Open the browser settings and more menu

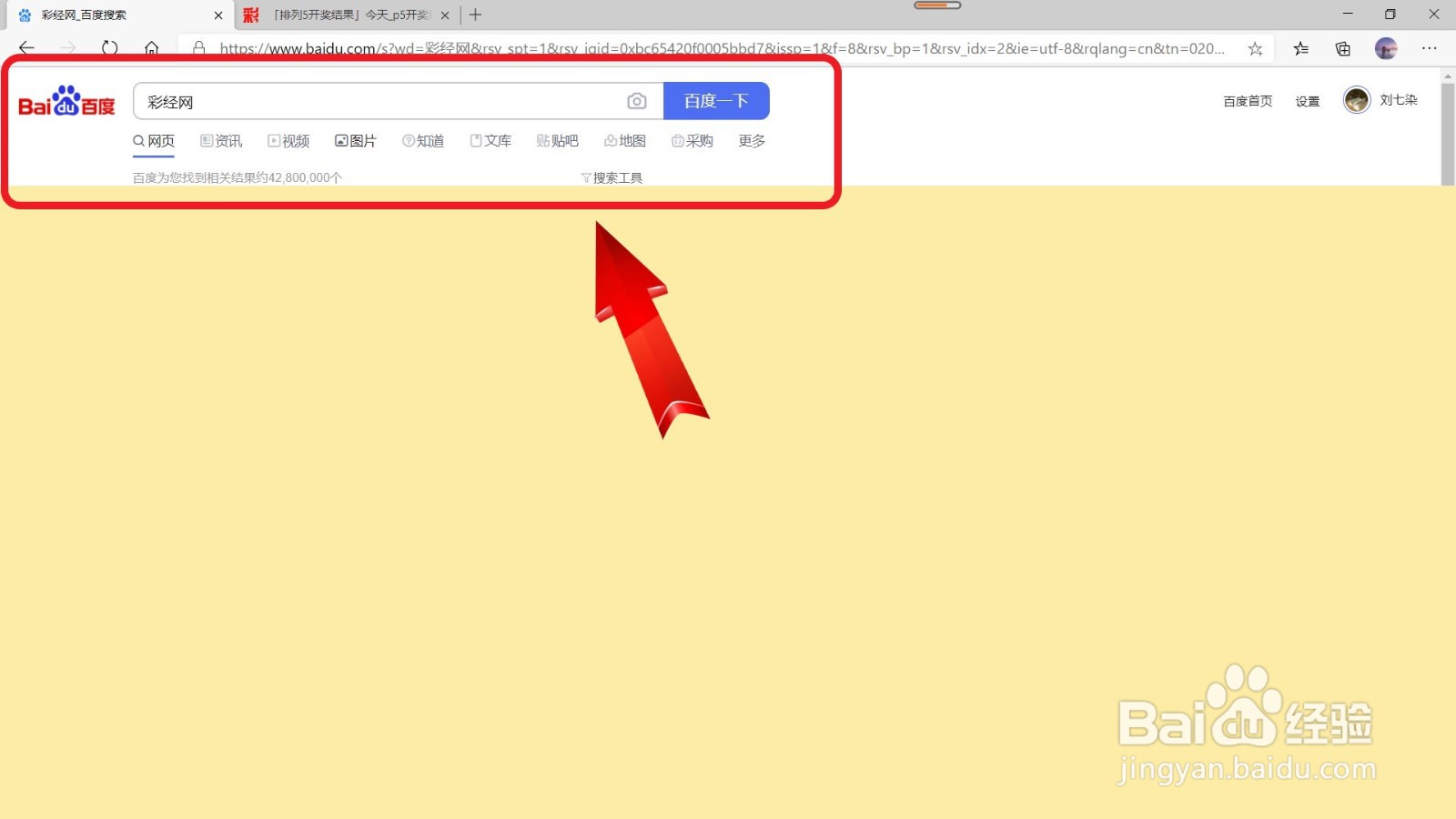click(x=1430, y=49)
